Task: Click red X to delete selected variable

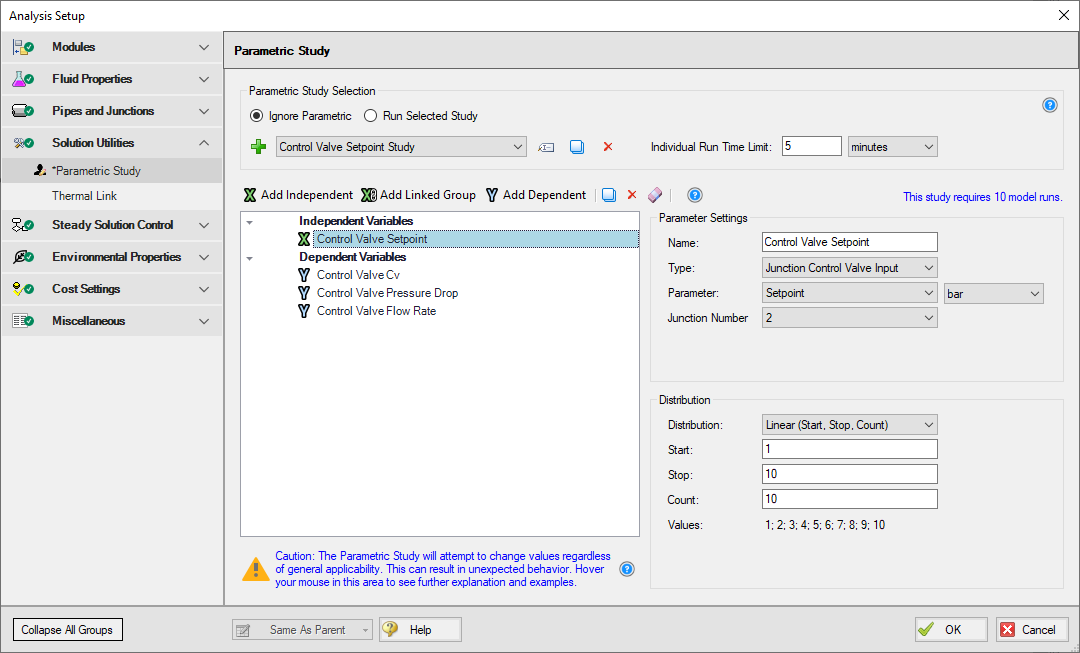Action: (632, 195)
